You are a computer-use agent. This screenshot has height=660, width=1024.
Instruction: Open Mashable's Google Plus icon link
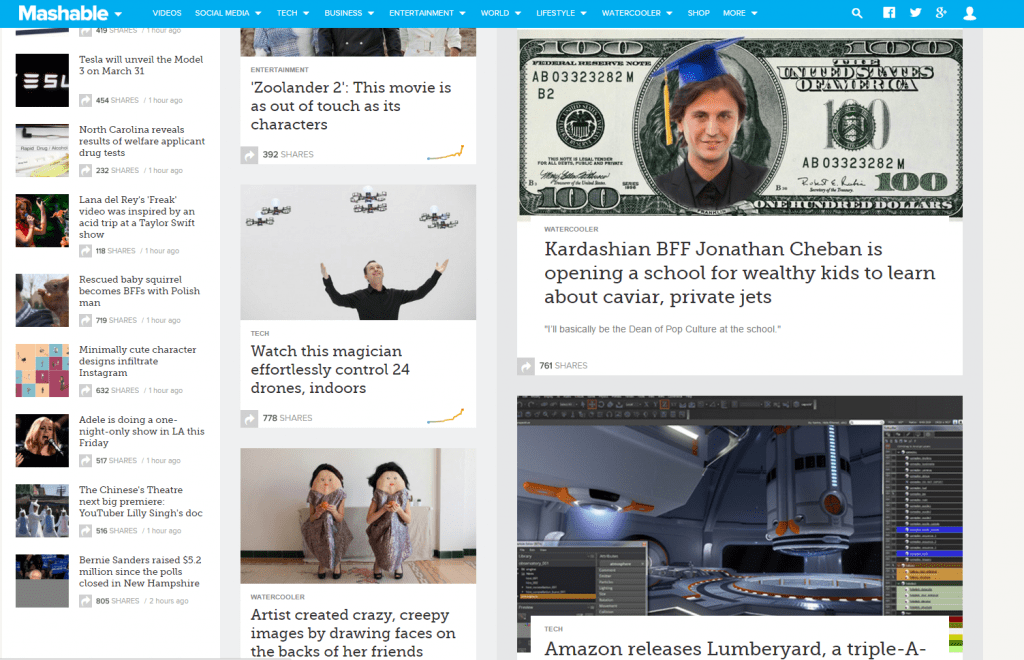click(x=941, y=12)
